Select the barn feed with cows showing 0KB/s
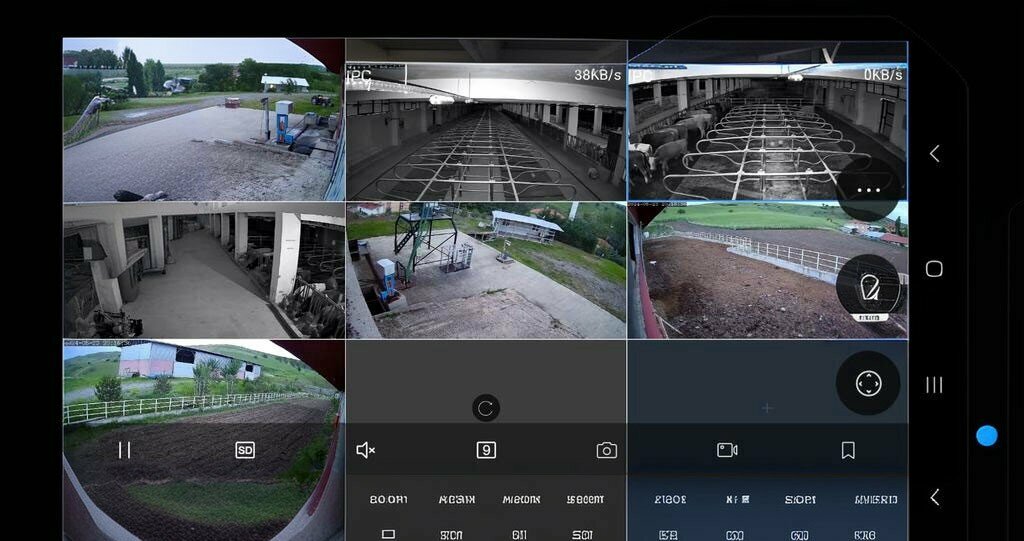Image resolution: width=1024 pixels, height=541 pixels. click(767, 120)
